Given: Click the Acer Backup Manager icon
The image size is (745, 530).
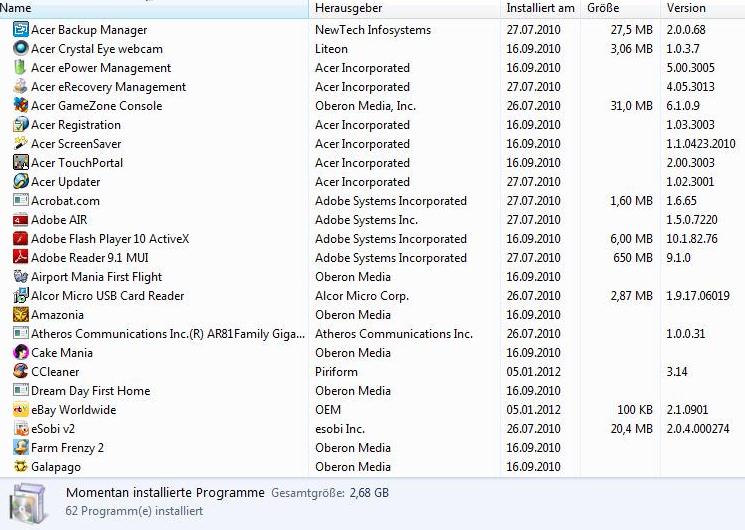Looking at the screenshot, I should click(x=21, y=30).
